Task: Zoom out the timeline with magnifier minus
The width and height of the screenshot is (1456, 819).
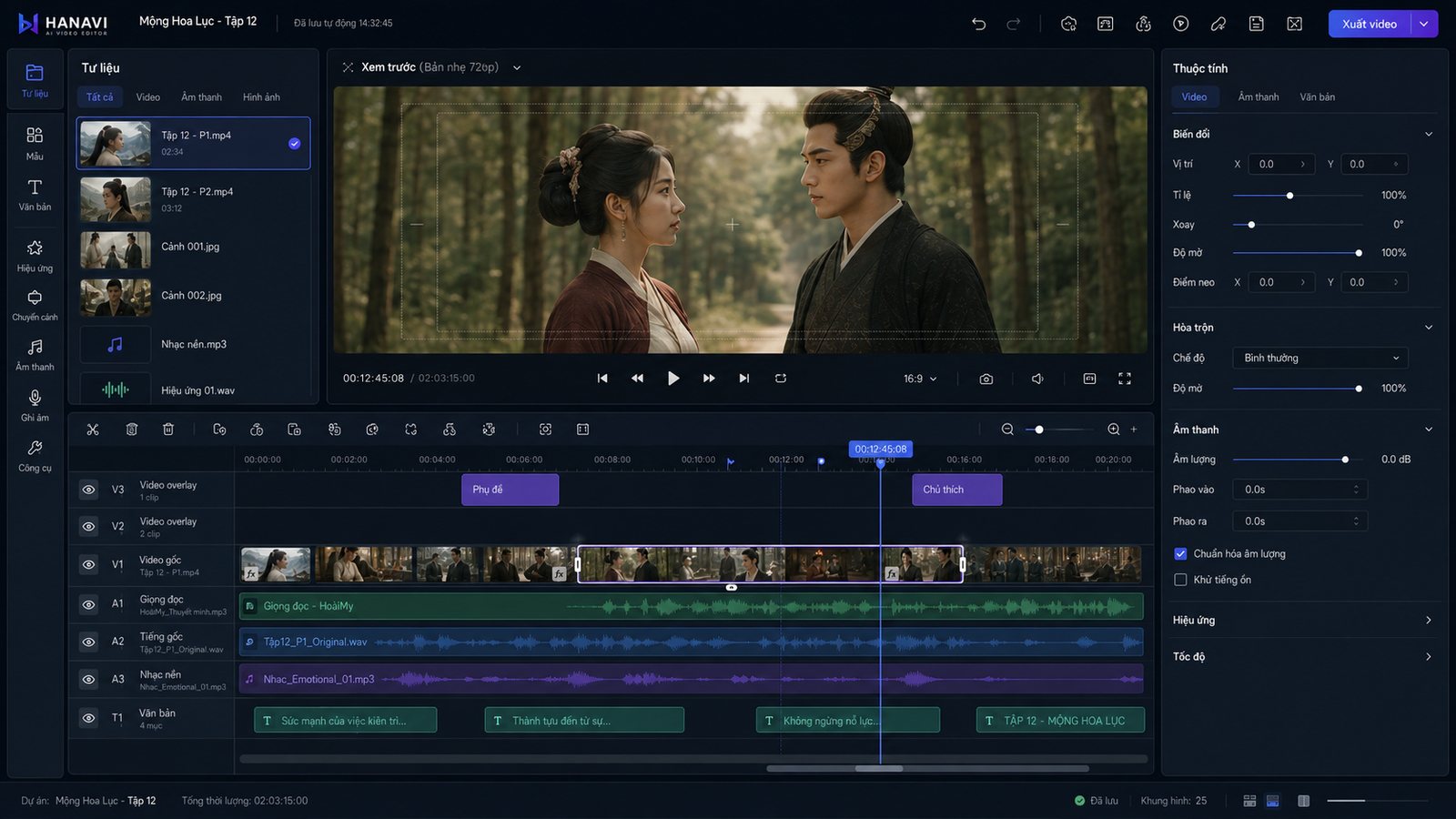Action: click(1007, 430)
